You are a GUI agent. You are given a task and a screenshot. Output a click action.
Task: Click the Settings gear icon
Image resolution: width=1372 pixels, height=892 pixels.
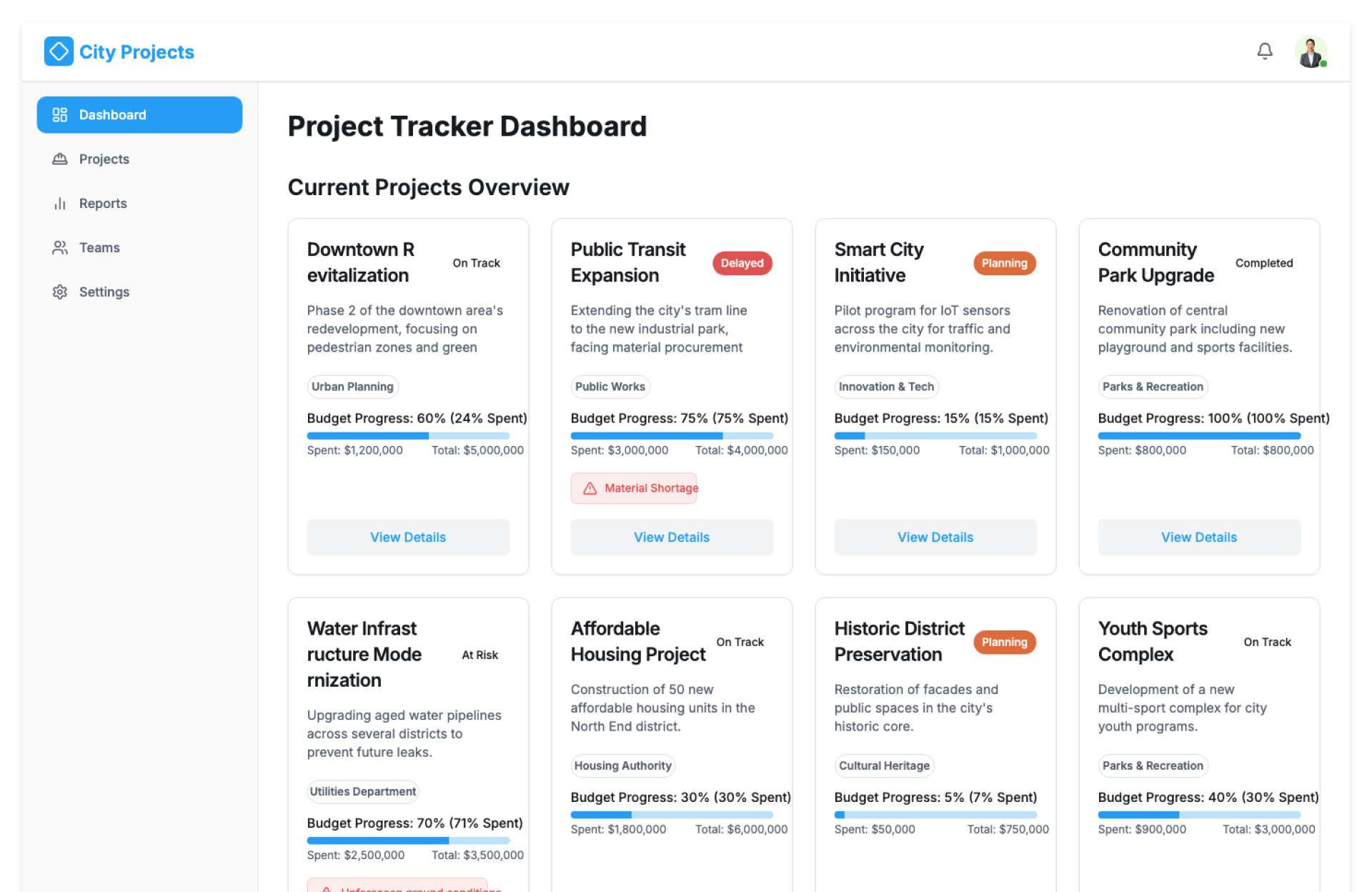click(60, 292)
